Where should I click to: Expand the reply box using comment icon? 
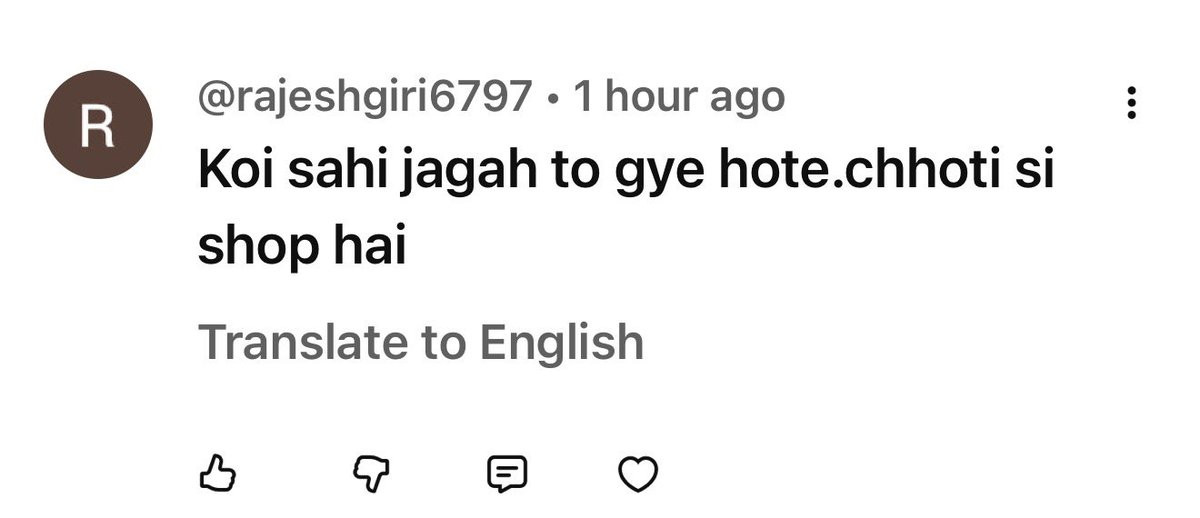(x=506, y=472)
